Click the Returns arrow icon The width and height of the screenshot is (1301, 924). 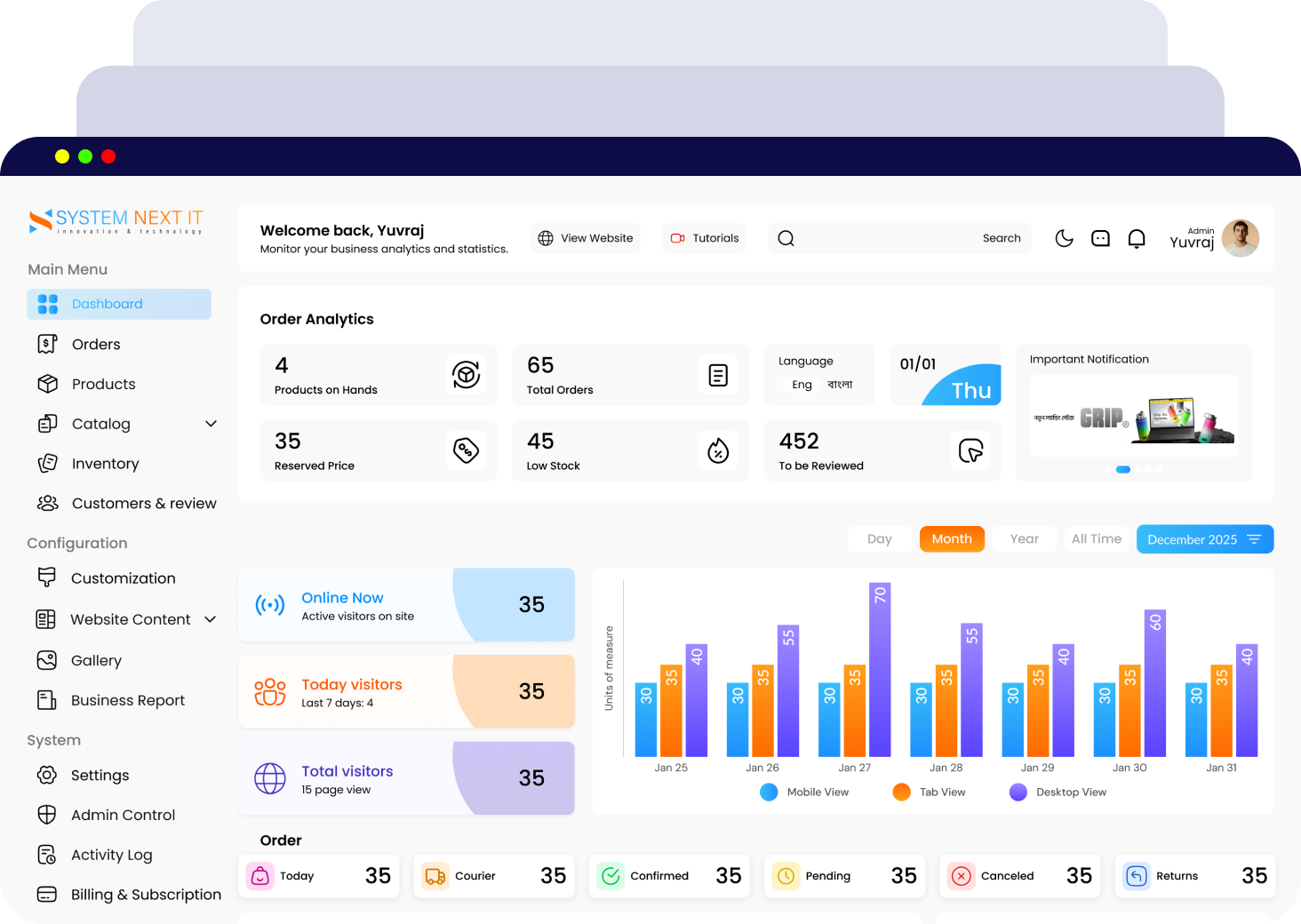click(x=1137, y=876)
